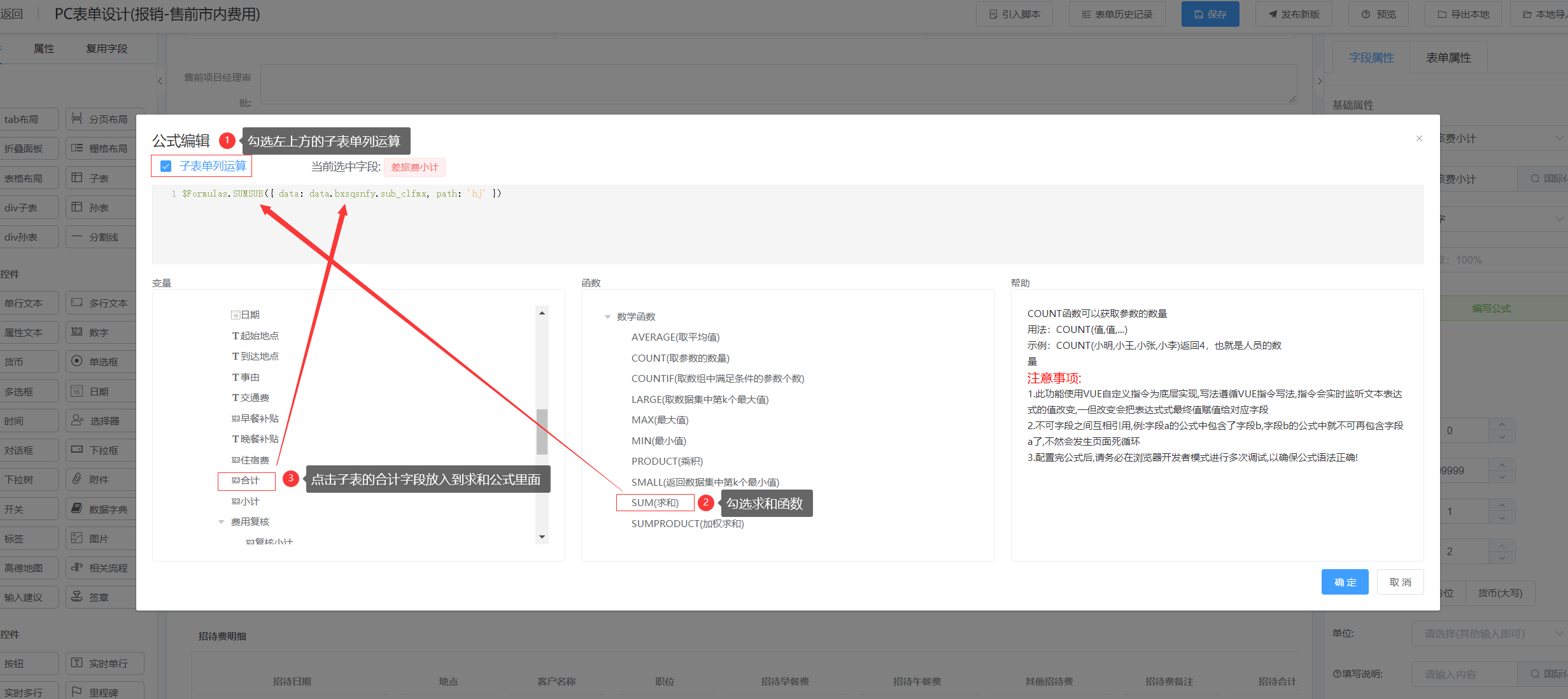This screenshot has height=699, width=1568.
Task: Click the Preview toolbar button
Action: point(1378,14)
